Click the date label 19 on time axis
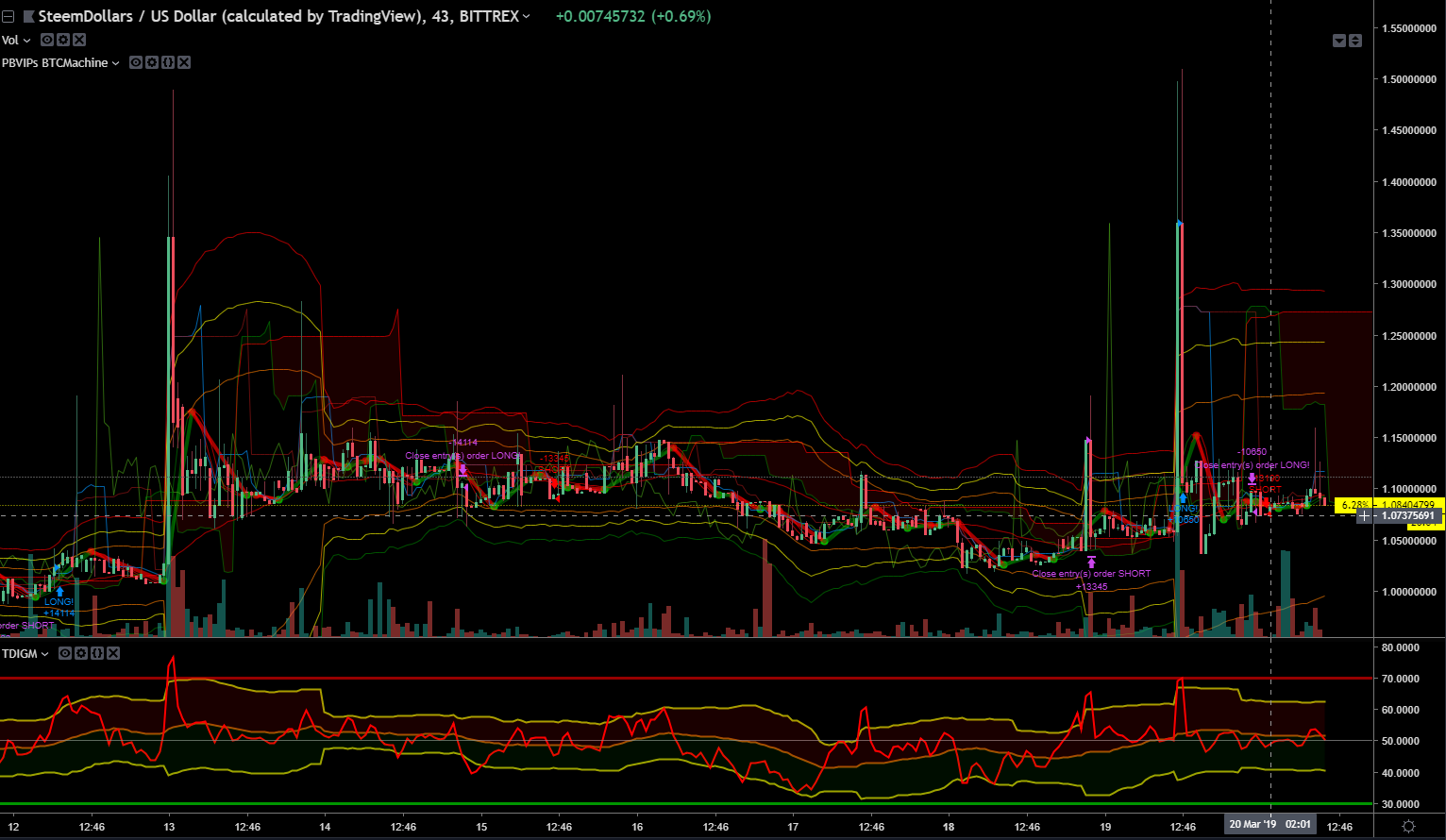1446x840 pixels. 1105,827
